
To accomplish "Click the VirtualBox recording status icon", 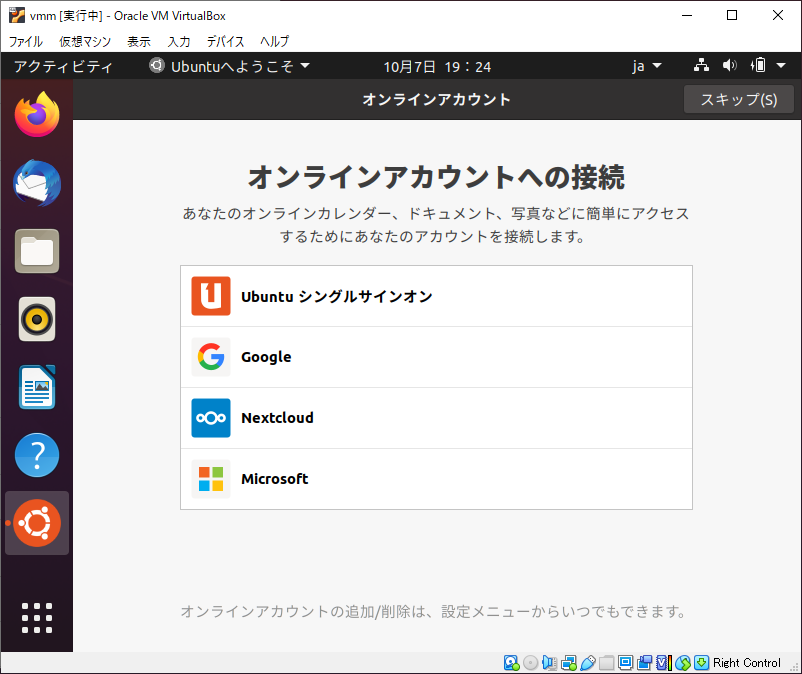I will pyautogui.click(x=644, y=663).
